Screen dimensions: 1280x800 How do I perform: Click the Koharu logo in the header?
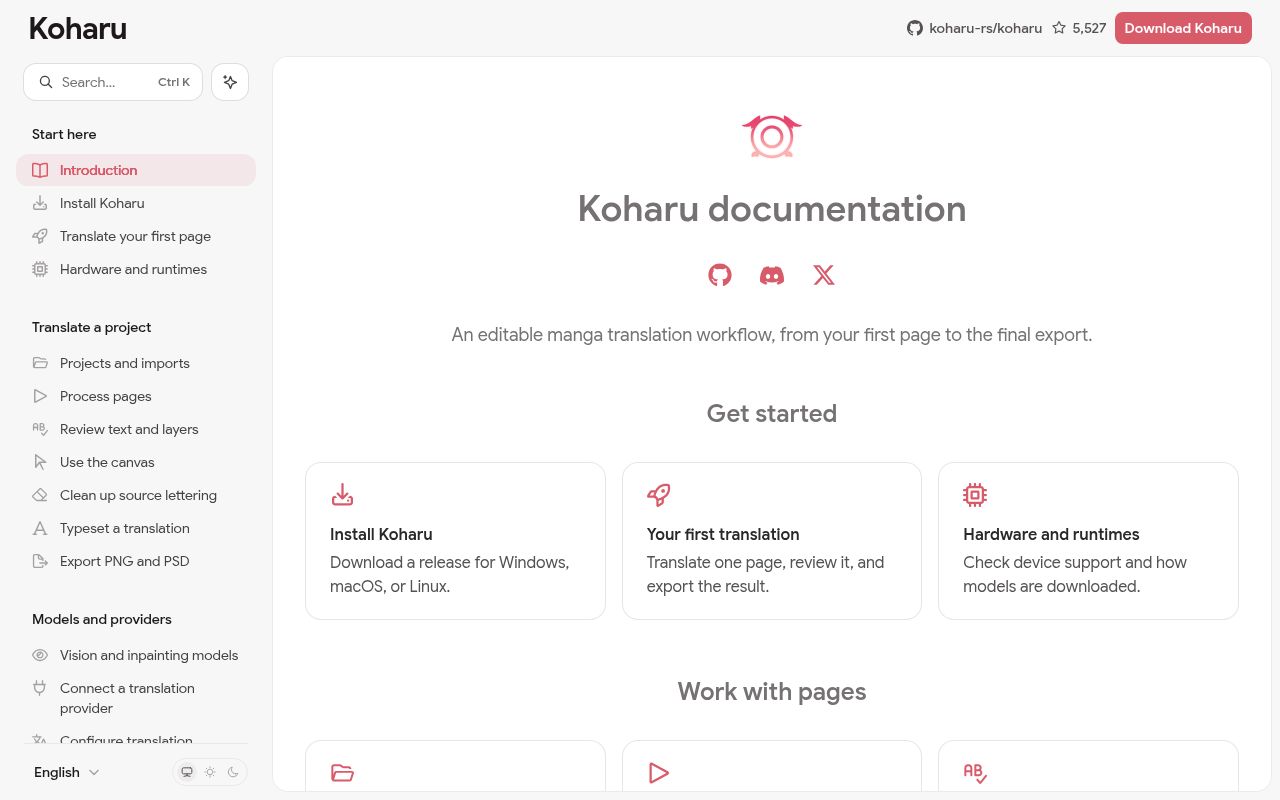tap(78, 28)
